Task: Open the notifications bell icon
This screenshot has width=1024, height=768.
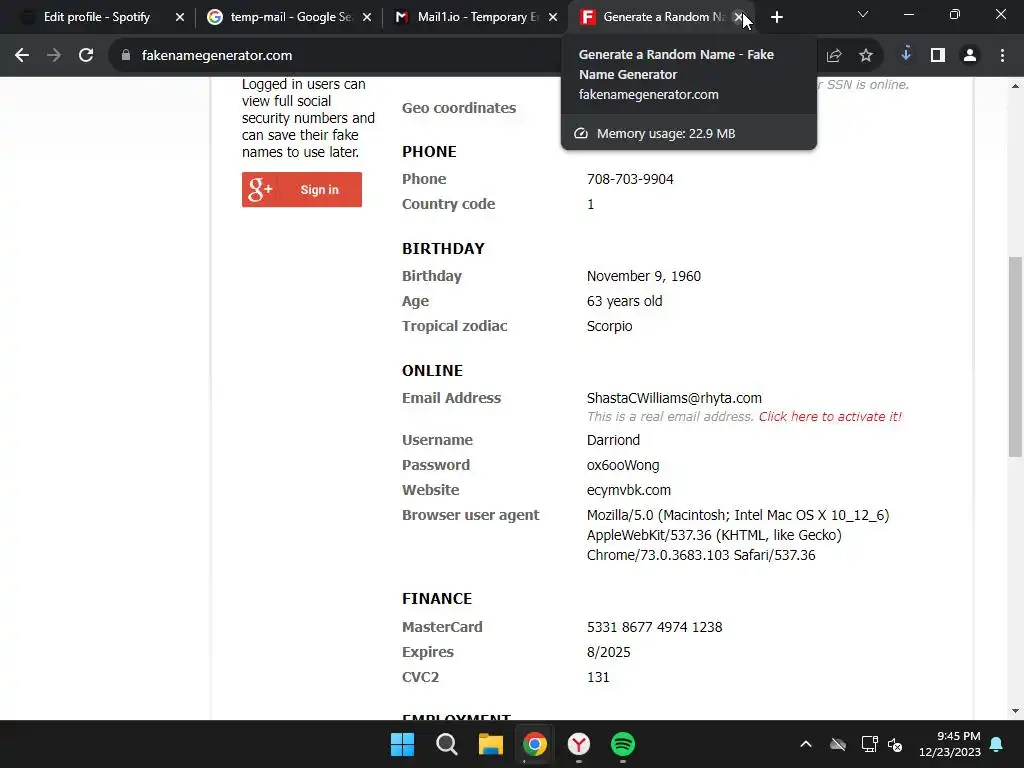Action: pyautogui.click(x=997, y=744)
